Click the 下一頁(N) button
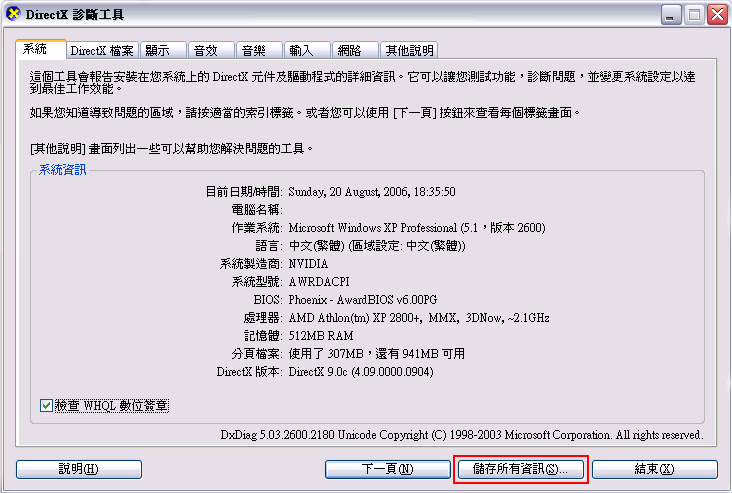Image resolution: width=732 pixels, height=493 pixels. pyautogui.click(x=387, y=469)
